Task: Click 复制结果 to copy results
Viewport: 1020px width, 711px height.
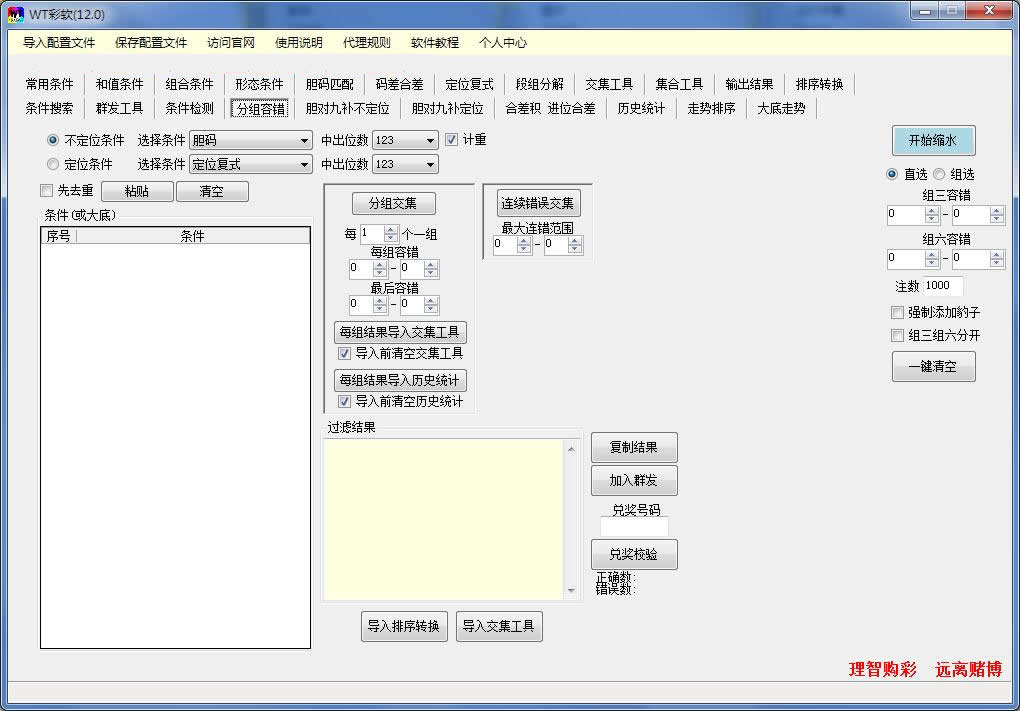Action: coord(634,447)
